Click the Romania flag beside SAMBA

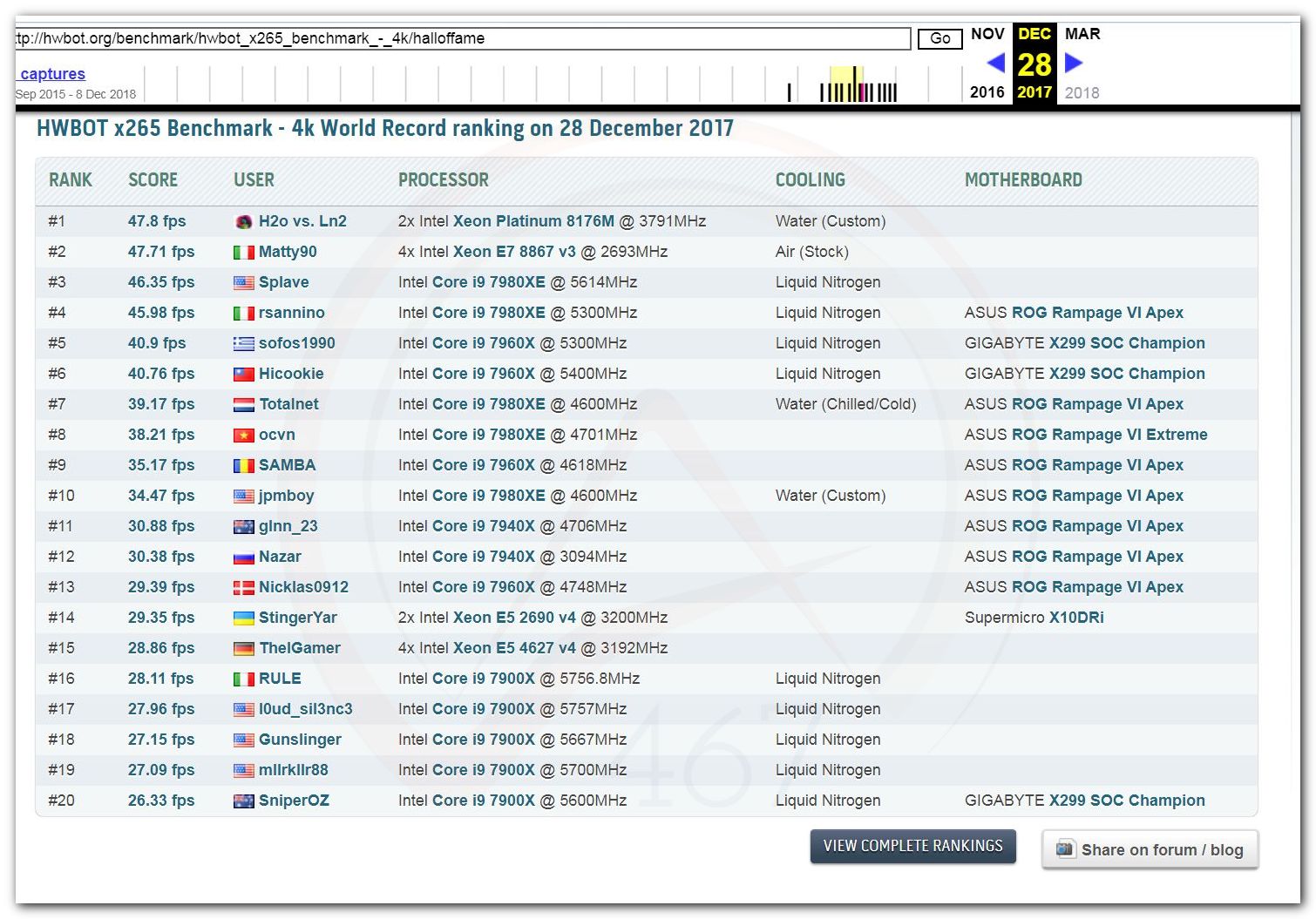point(244,466)
